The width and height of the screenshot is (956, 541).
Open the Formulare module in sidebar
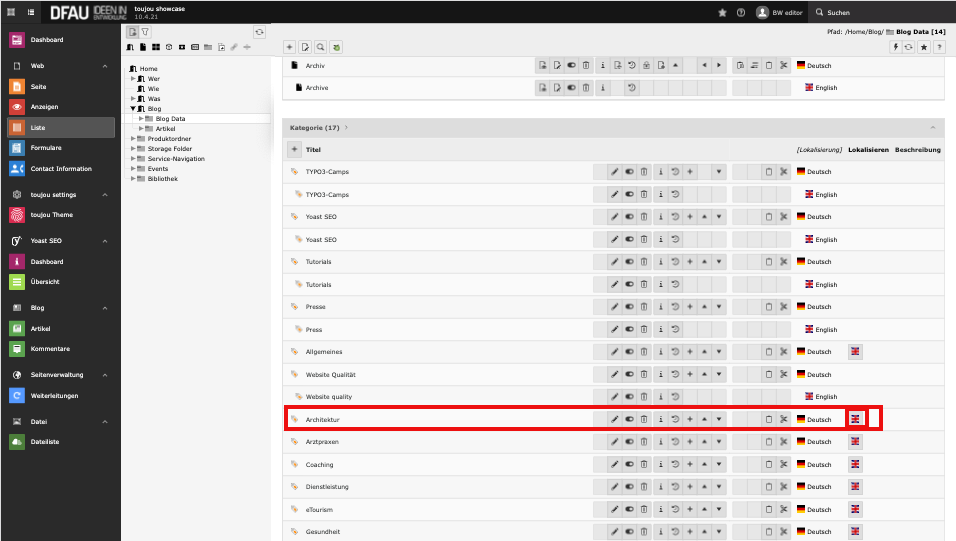(46, 148)
